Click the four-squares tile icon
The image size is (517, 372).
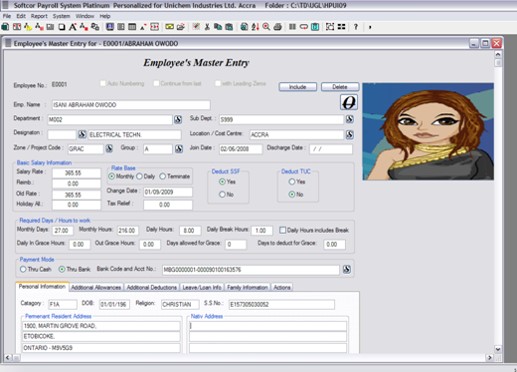[x=341, y=27]
